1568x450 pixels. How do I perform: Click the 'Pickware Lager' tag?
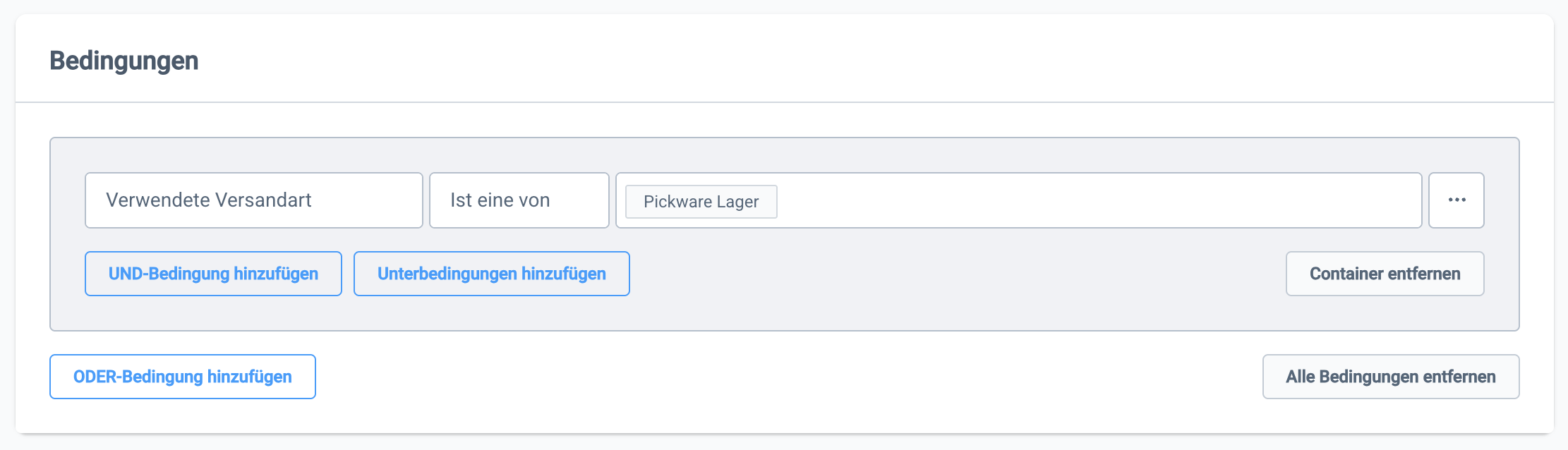pos(701,202)
